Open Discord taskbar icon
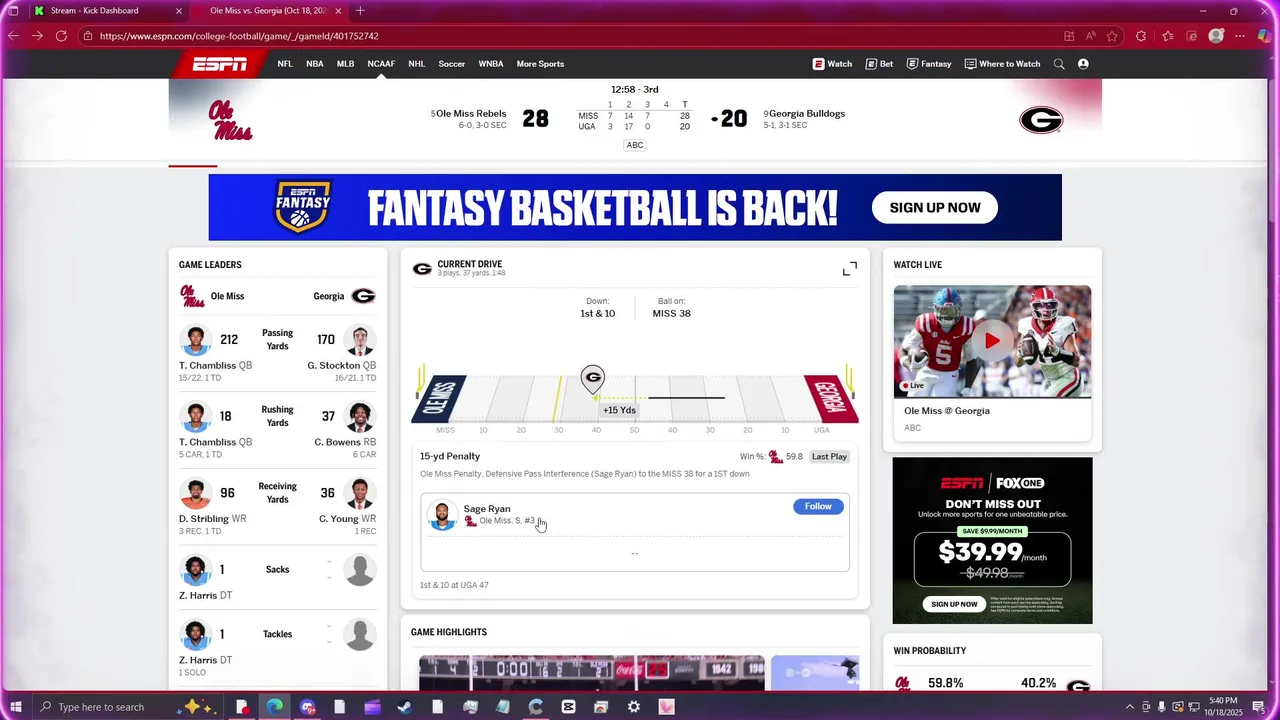 307,707
